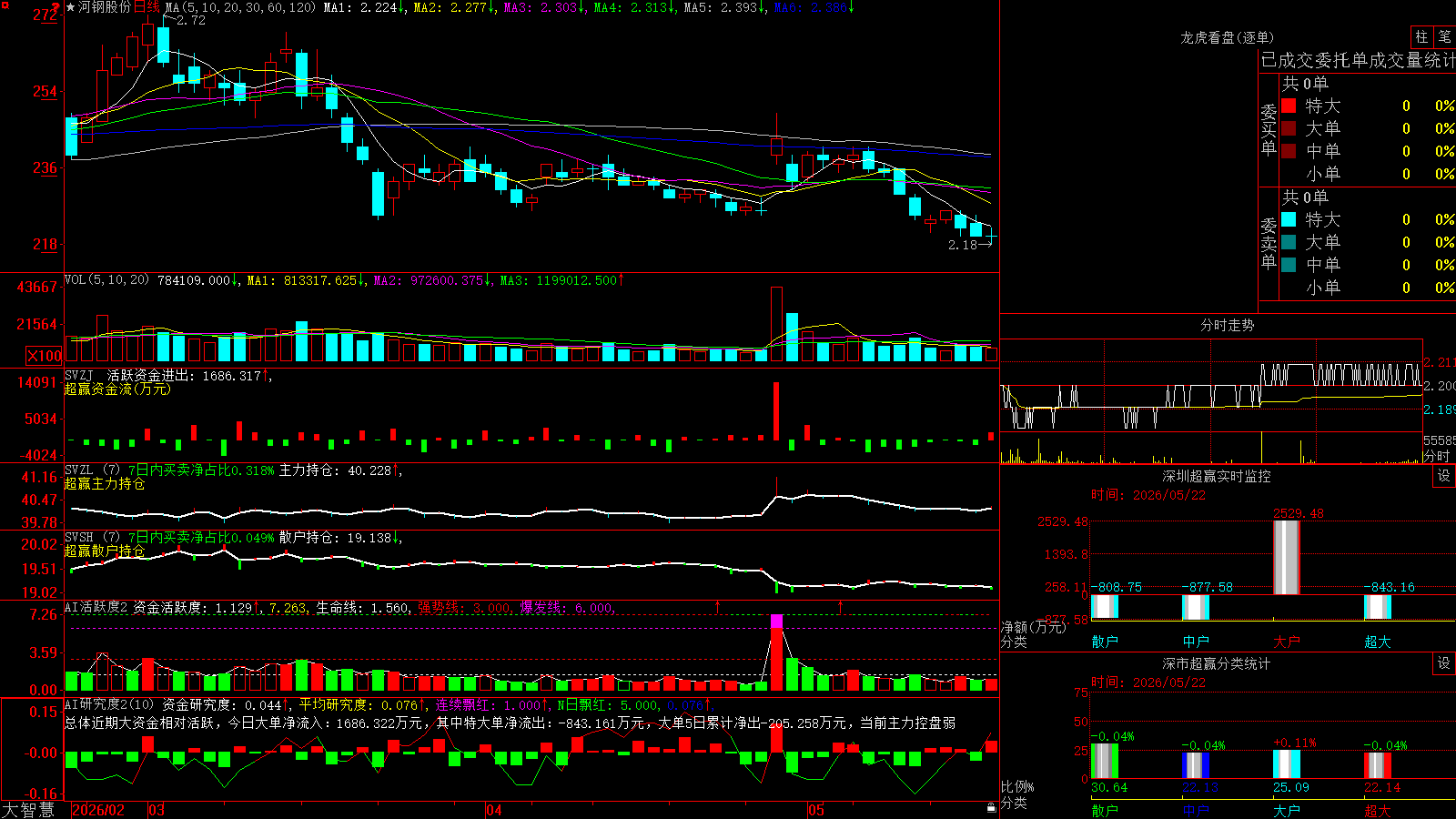This screenshot has width=1456, height=819.
Task: Click the 主力持仓: 40.228 value
Action: pos(335,470)
